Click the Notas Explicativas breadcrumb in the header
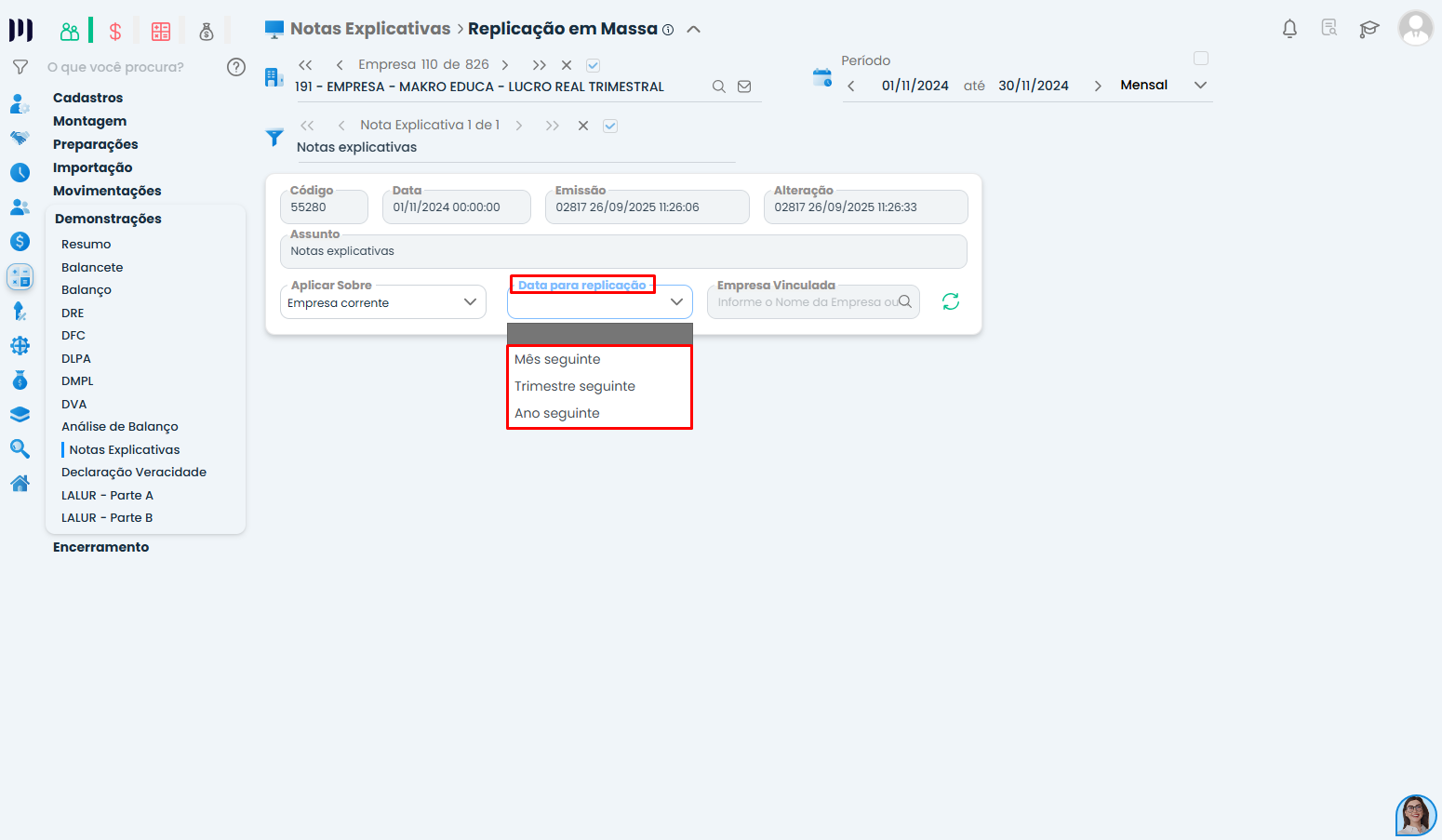 [370, 29]
